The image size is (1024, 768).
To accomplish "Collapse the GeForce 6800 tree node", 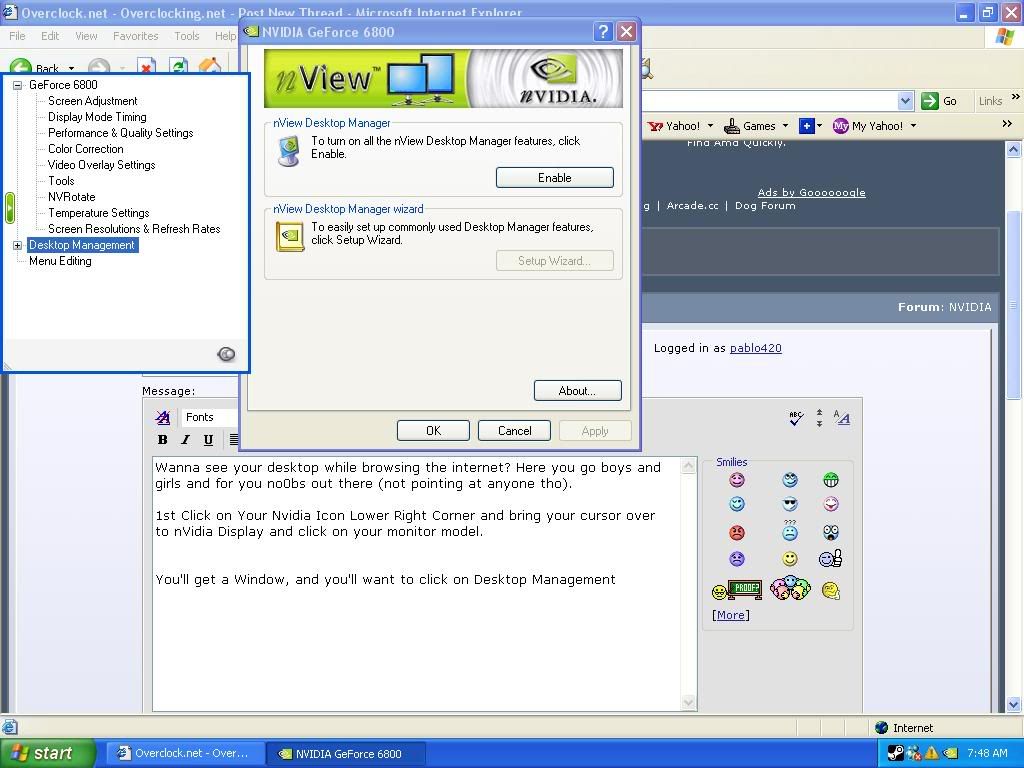I will point(18,85).
